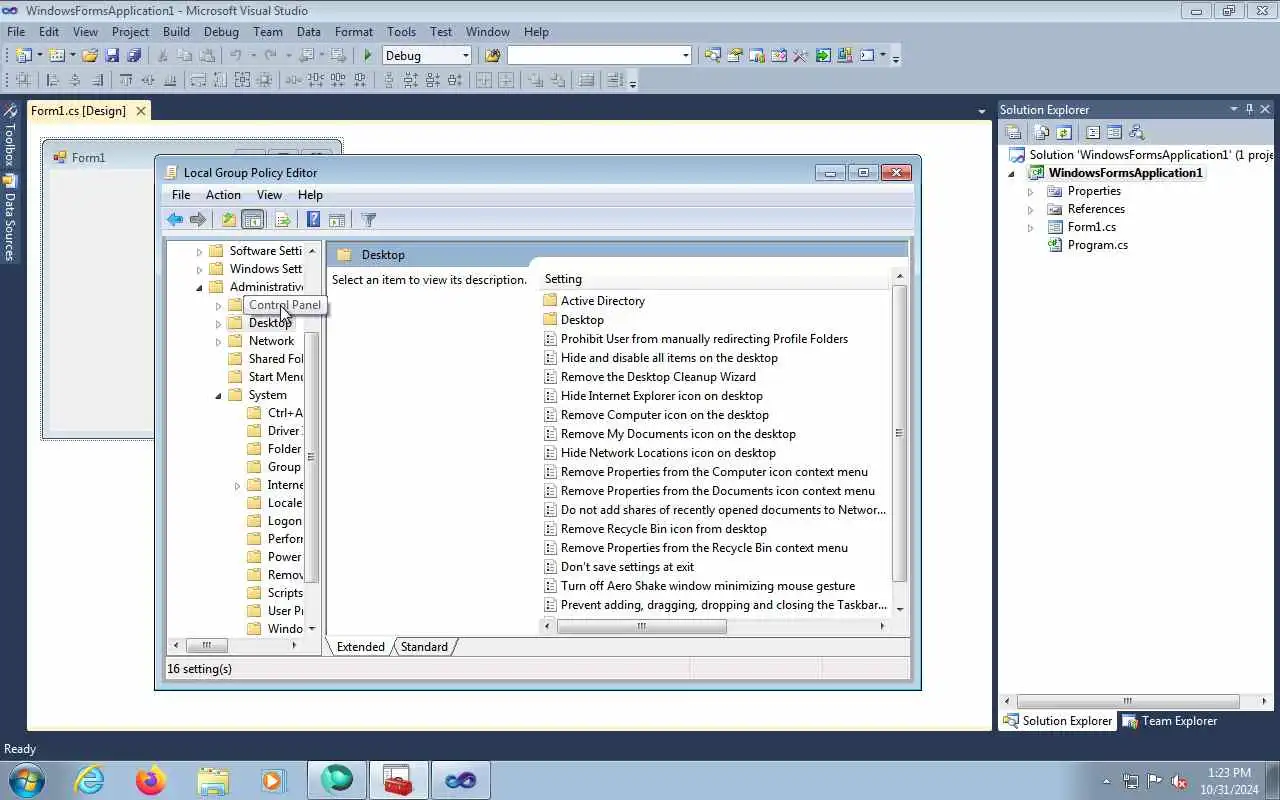Click the View Class Diagram icon
Screen dimensions: 1280x800
pos(1136,132)
